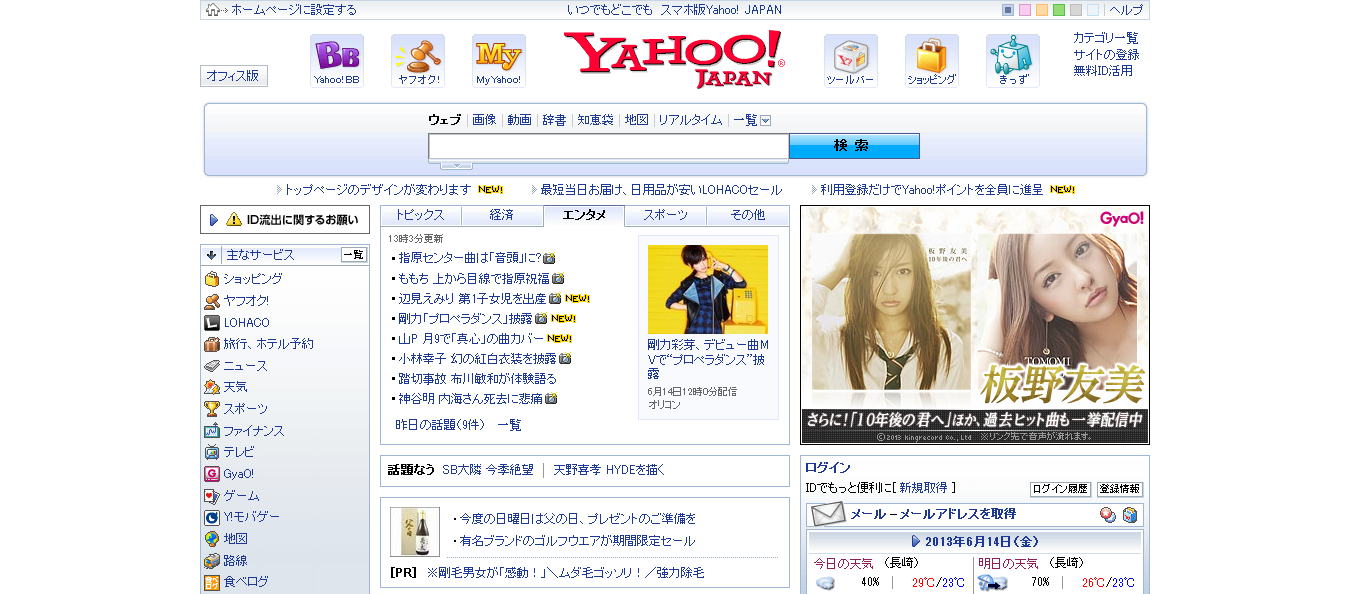Select the 画像 search category
Viewport: 1349px width, 594px height.
point(484,120)
